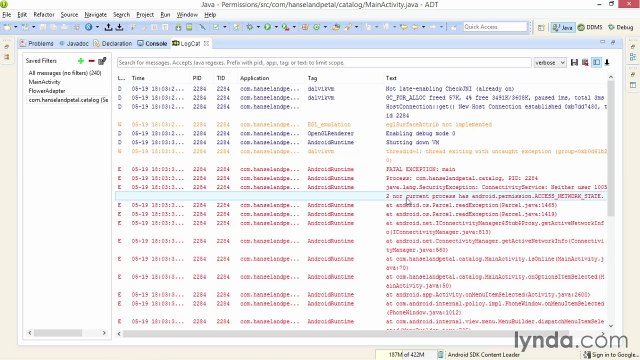Run garbage collector trash icon
The width and height of the screenshot is (640, 360).
[440, 355]
